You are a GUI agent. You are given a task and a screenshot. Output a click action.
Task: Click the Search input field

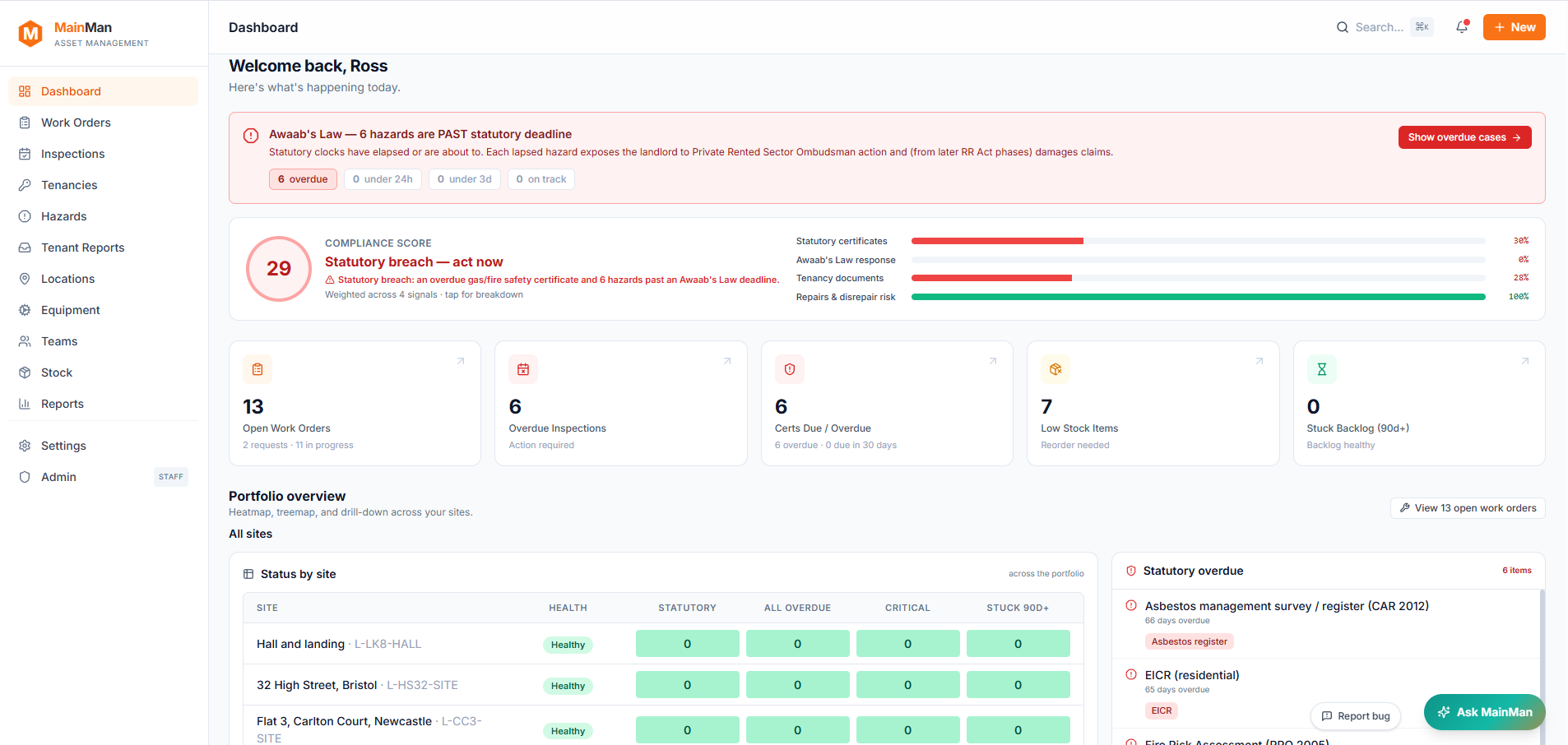pyautogui.click(x=1384, y=27)
